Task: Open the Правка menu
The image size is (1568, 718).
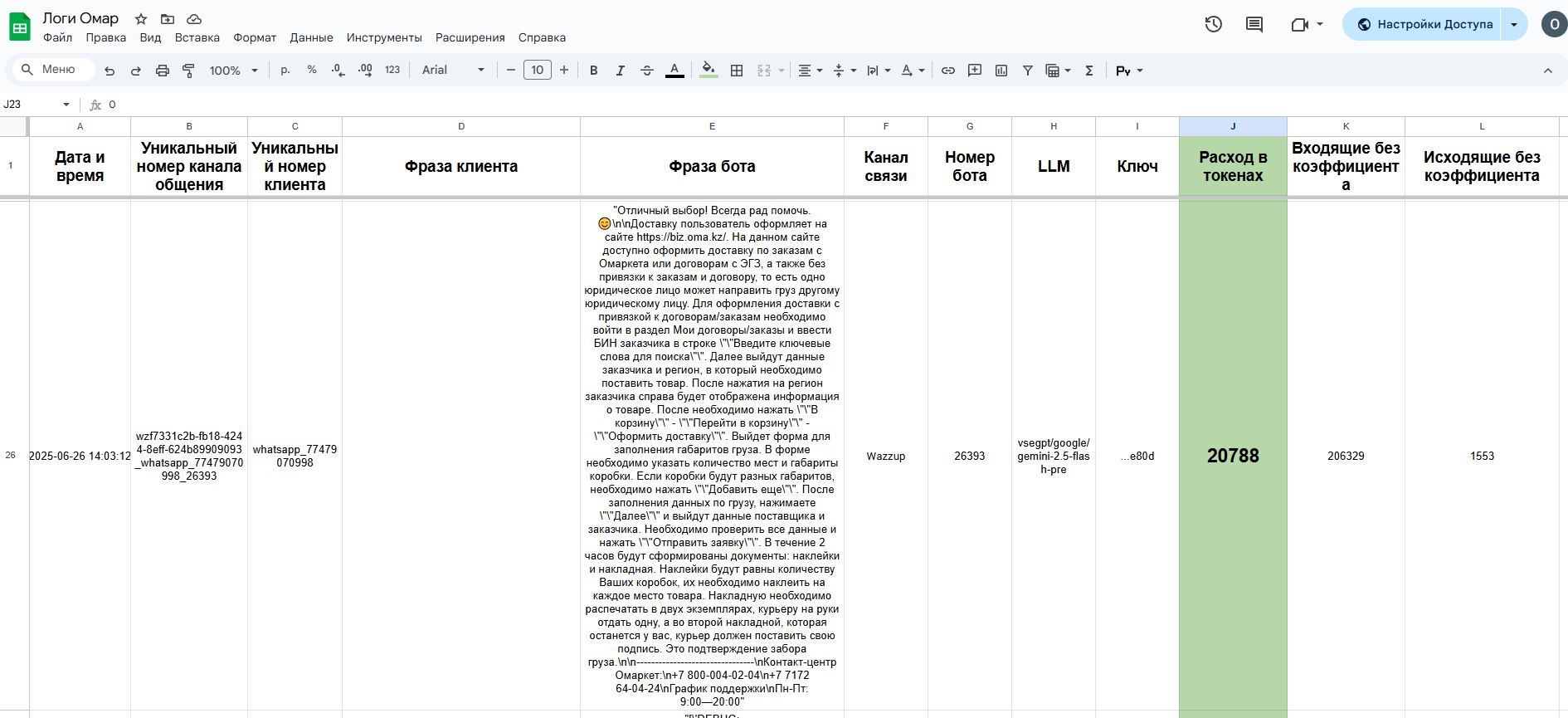Action: point(106,37)
